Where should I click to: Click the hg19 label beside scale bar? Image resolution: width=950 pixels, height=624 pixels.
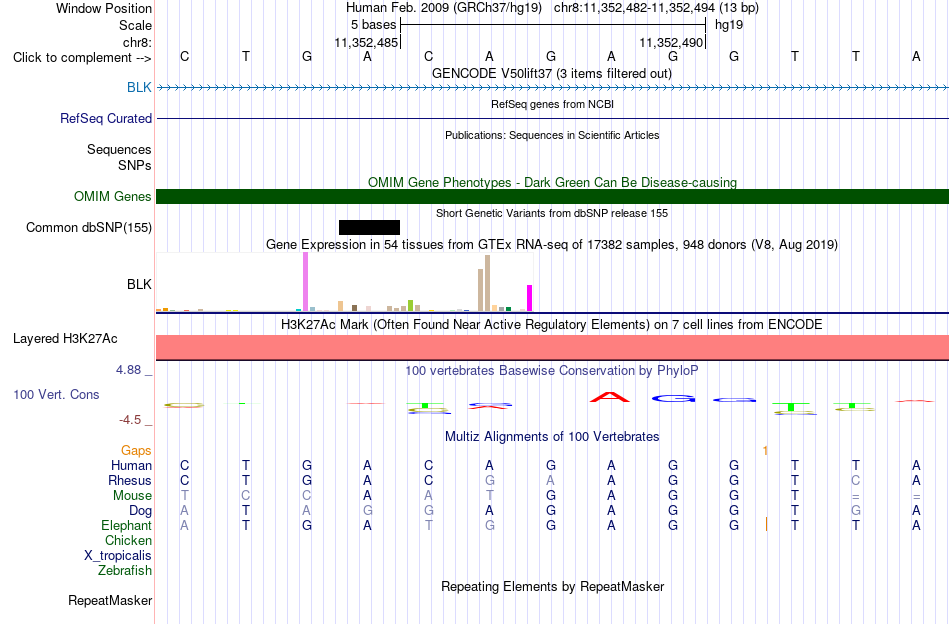coord(729,25)
